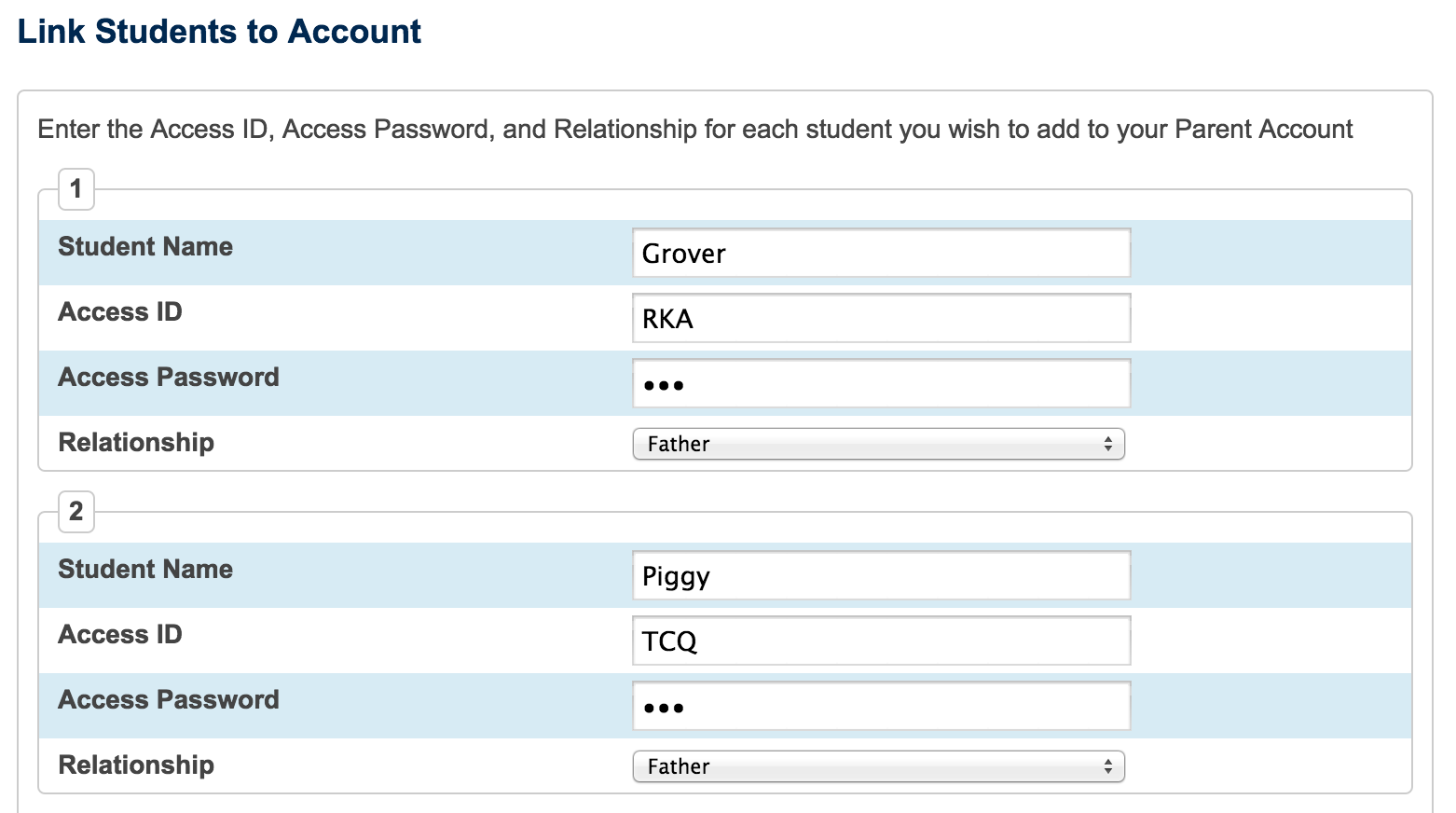The width and height of the screenshot is (1456, 813).
Task: Focus the Access ID field containing TCQ
Action: [x=881, y=641]
